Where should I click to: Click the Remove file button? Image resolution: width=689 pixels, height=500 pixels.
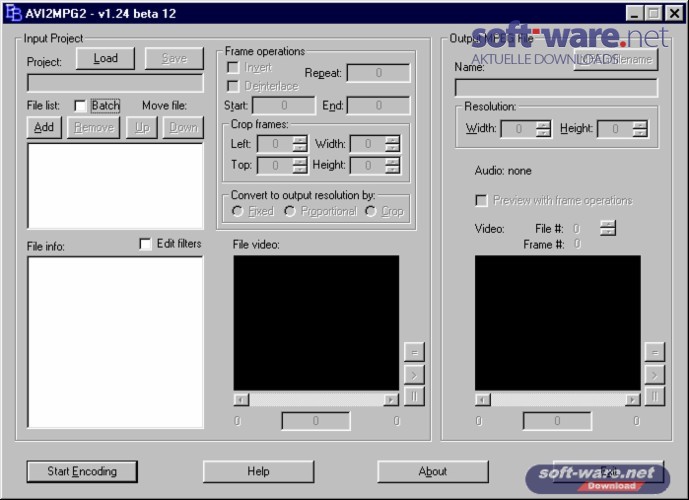94,127
